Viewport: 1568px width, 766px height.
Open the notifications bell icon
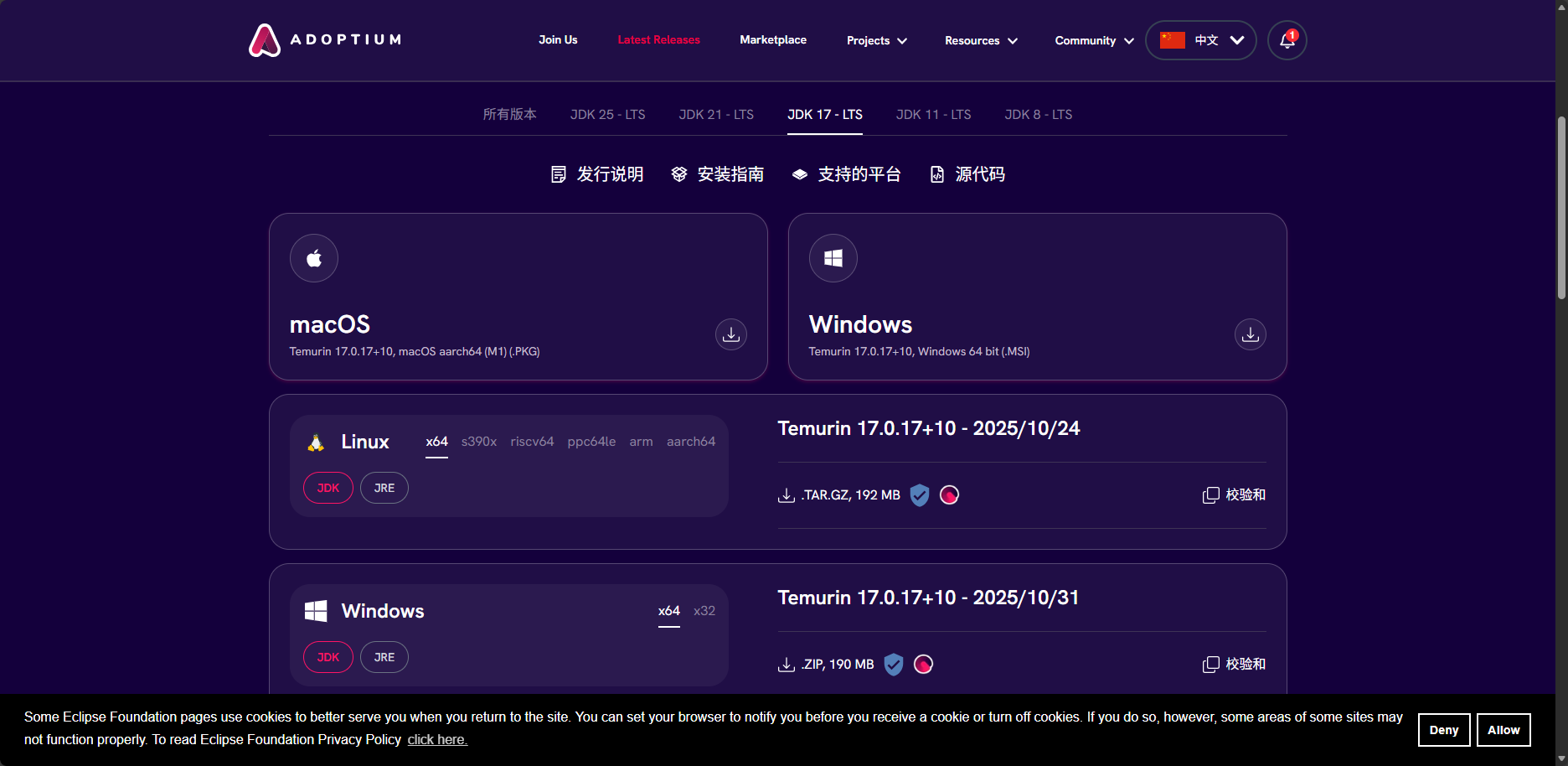pyautogui.click(x=1287, y=40)
